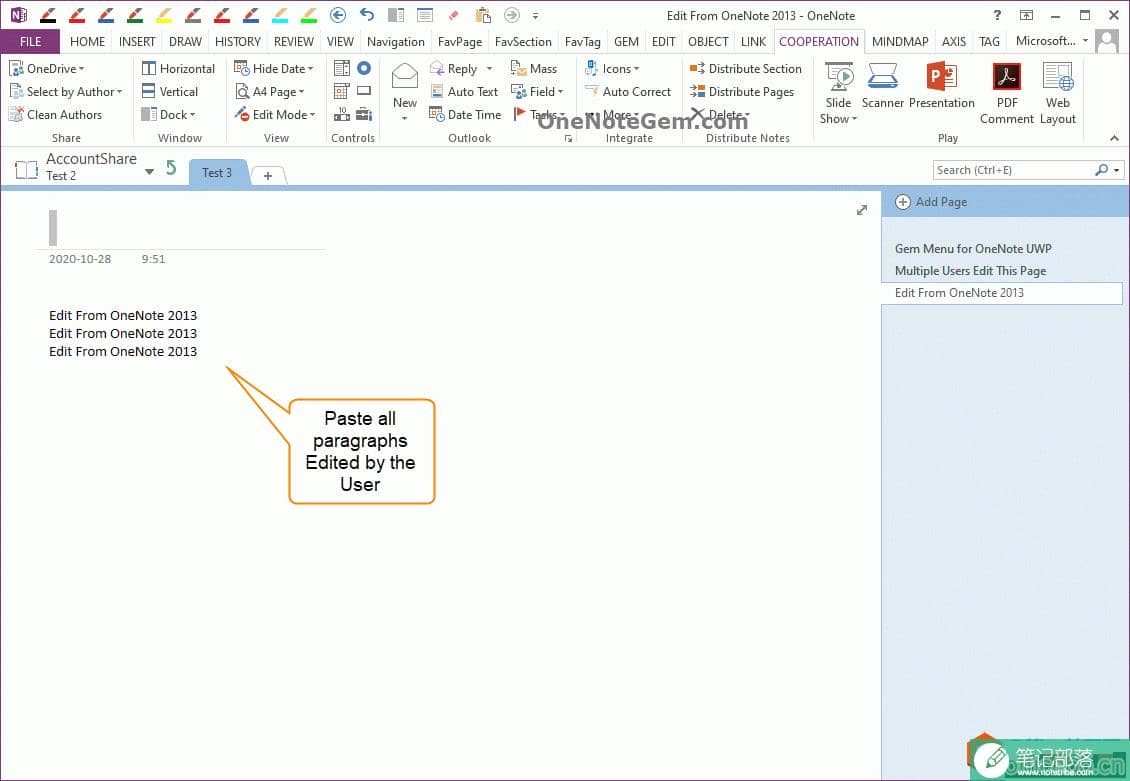1130x781 pixels.
Task: Open the PowerPoint Presentation tool
Action: [x=942, y=86]
